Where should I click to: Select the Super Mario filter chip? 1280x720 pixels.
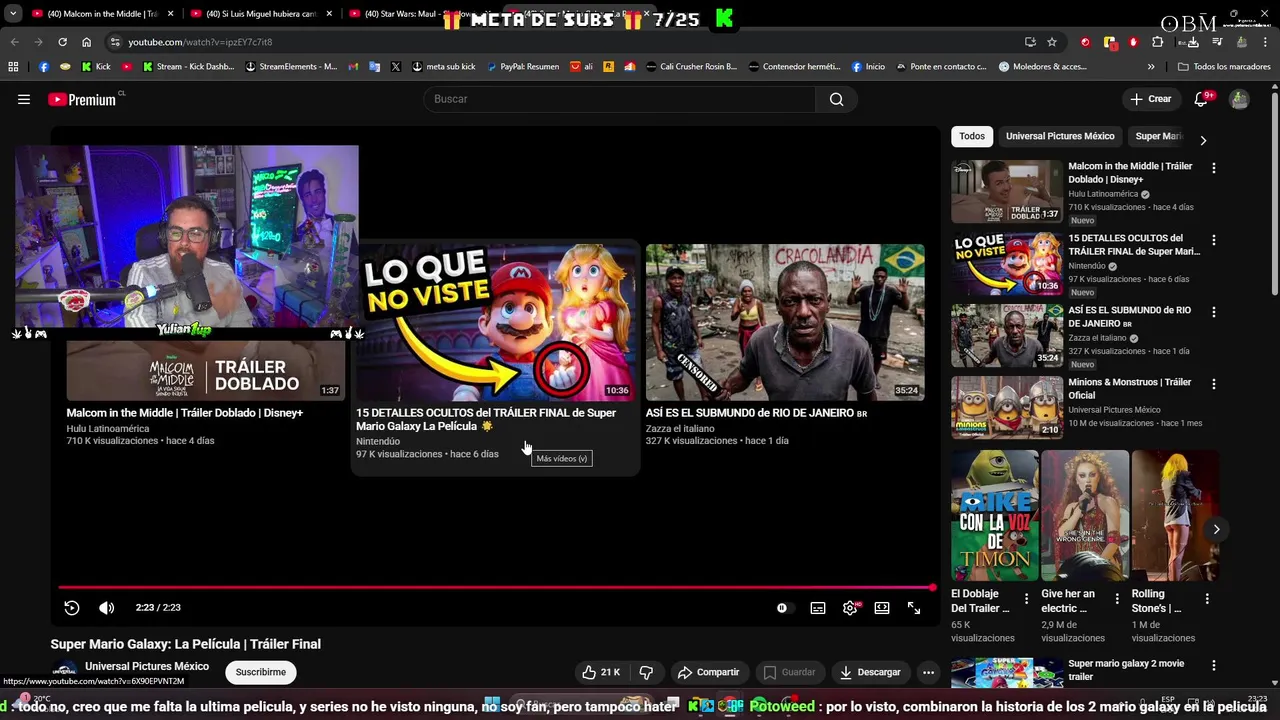[x=1160, y=136]
